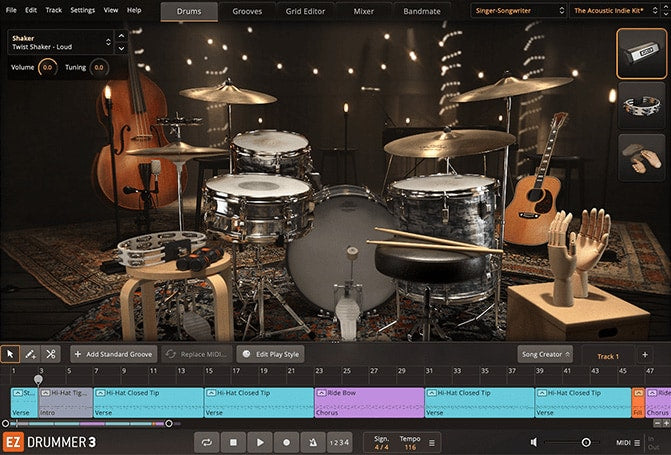This screenshot has height=455, width=671.
Task: Open the Singer-Songwriter library dropdown
Action: pyautogui.click(x=516, y=10)
